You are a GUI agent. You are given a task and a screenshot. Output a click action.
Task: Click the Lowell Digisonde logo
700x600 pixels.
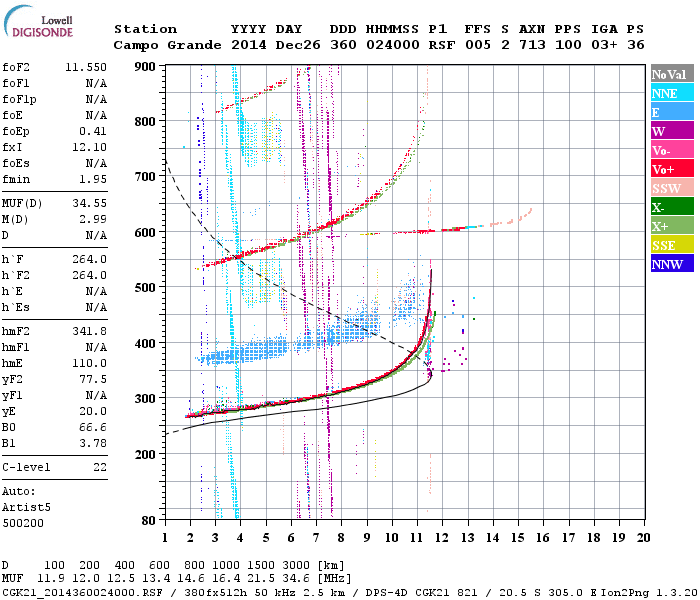click(x=38, y=22)
